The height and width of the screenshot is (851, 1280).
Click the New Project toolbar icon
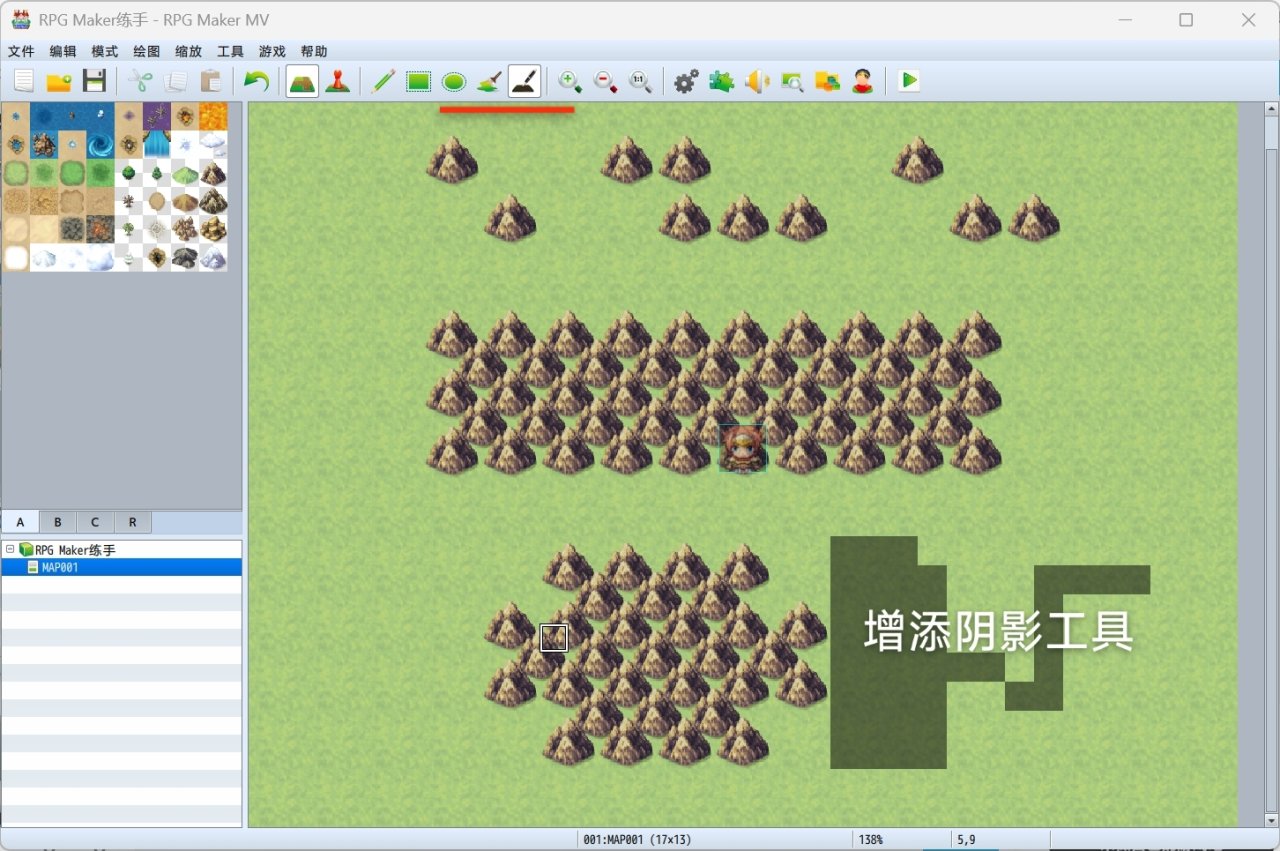pos(24,81)
